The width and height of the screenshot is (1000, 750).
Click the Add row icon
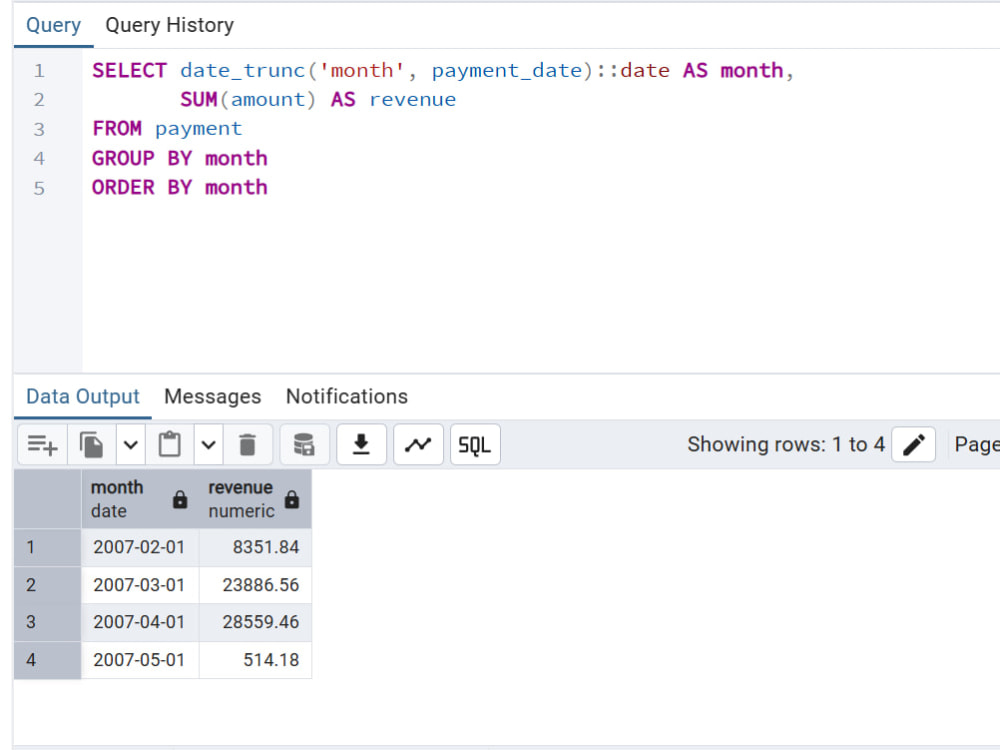(42, 445)
